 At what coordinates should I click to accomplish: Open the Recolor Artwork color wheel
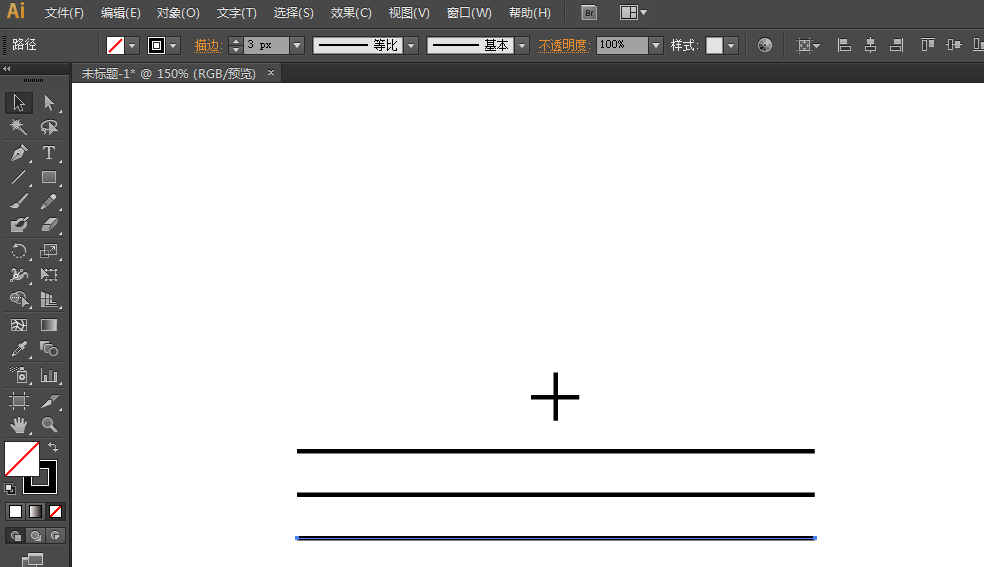764,45
